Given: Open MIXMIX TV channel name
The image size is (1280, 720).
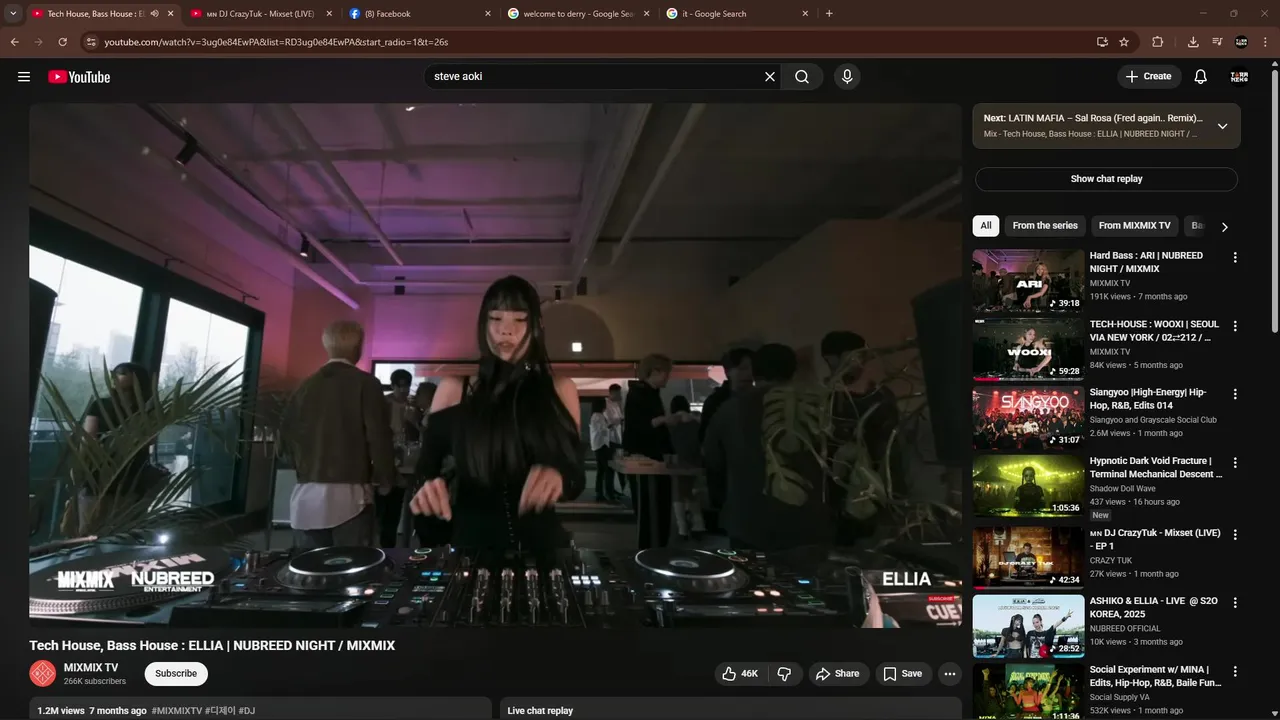Looking at the screenshot, I should (x=91, y=668).
